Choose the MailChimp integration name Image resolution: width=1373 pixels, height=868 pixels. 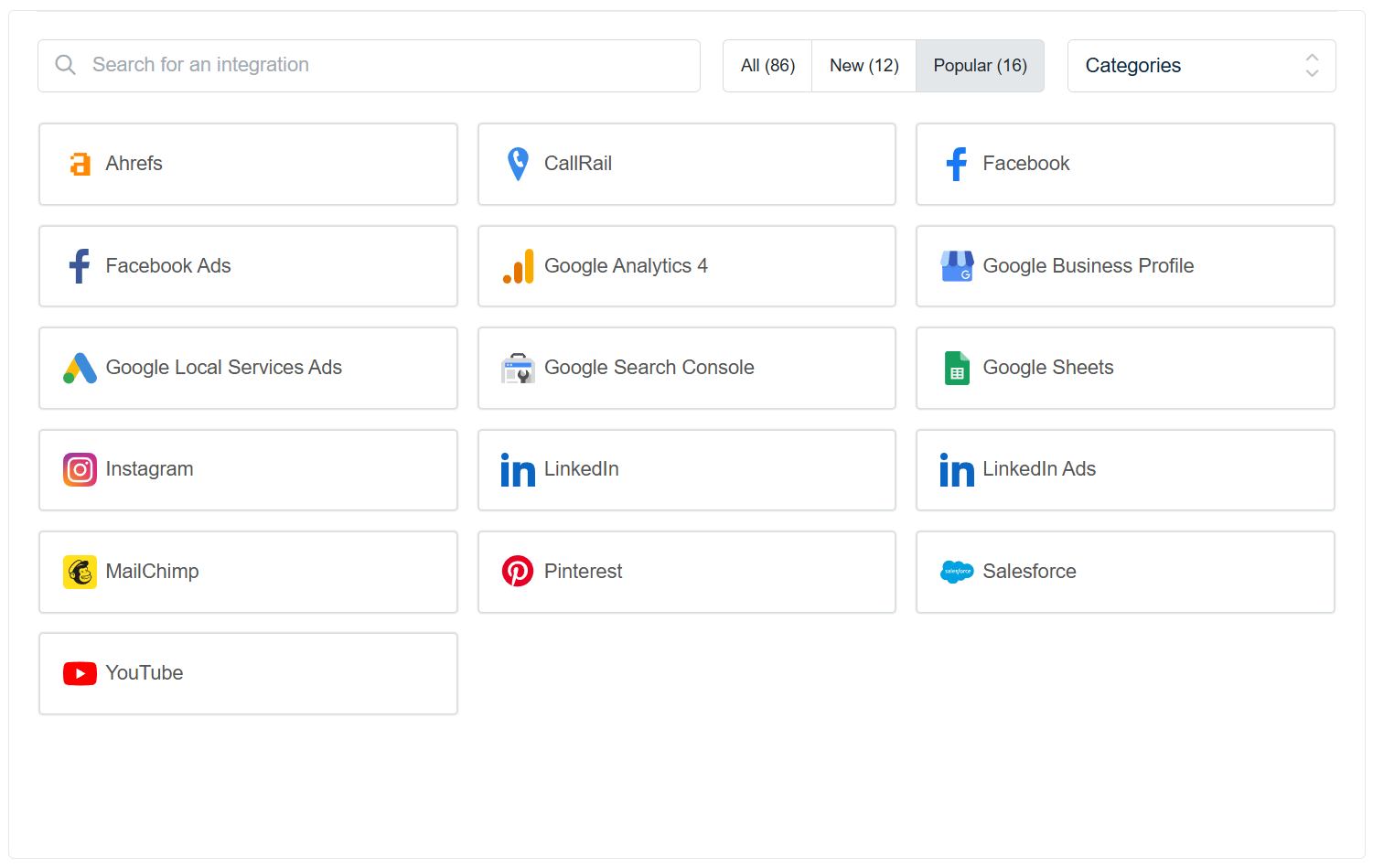(152, 572)
